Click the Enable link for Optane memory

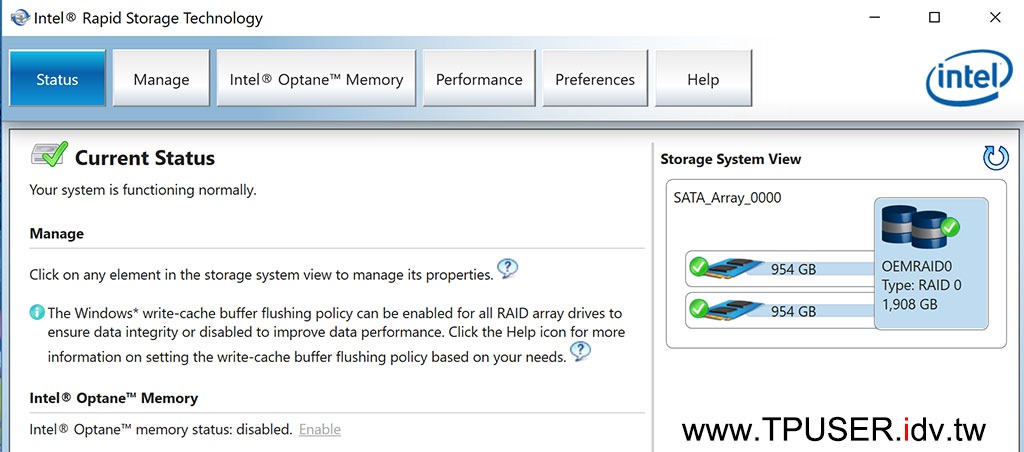tap(320, 430)
